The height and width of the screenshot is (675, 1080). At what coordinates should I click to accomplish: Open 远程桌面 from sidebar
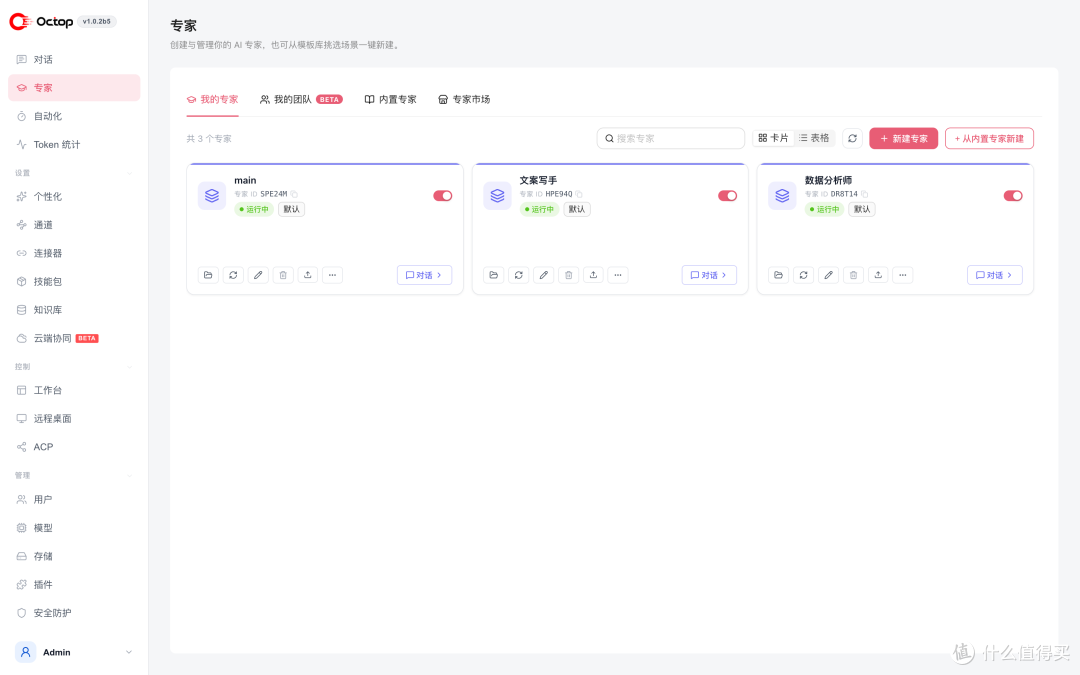coord(74,419)
